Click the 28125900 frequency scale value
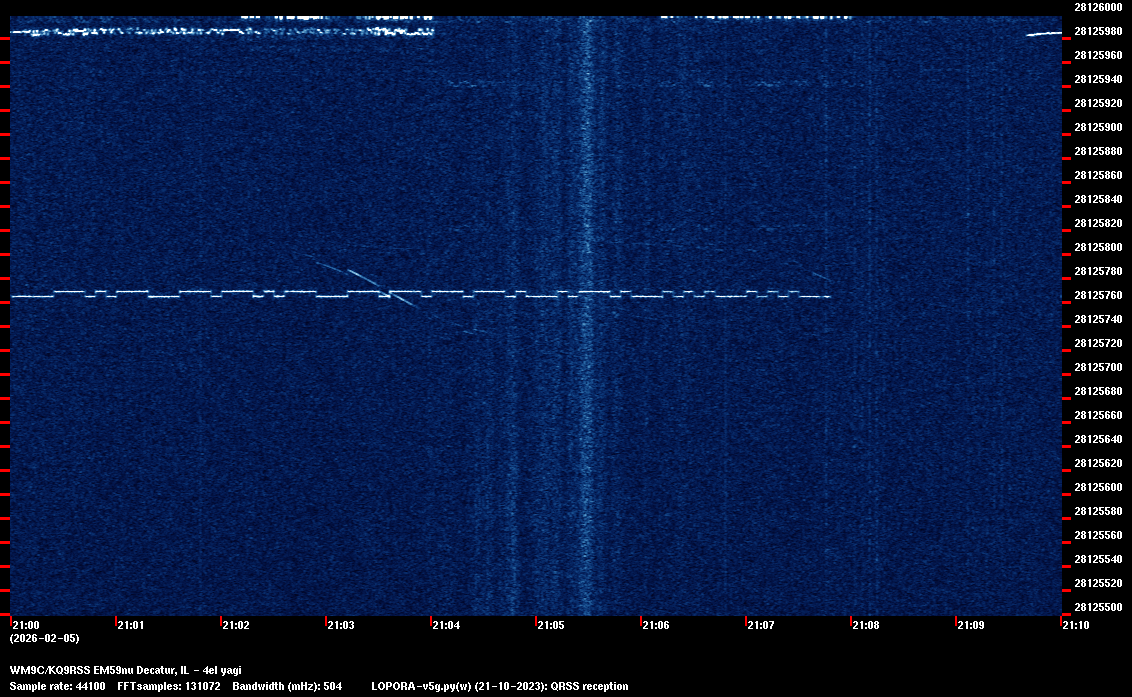 (x=1097, y=127)
